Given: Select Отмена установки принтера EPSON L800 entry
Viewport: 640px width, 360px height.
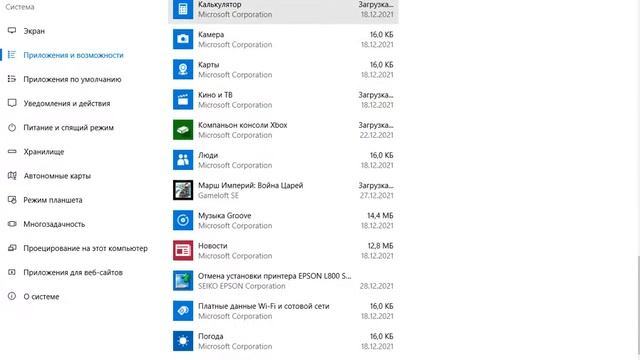Looking at the screenshot, I should pyautogui.click(x=283, y=281).
